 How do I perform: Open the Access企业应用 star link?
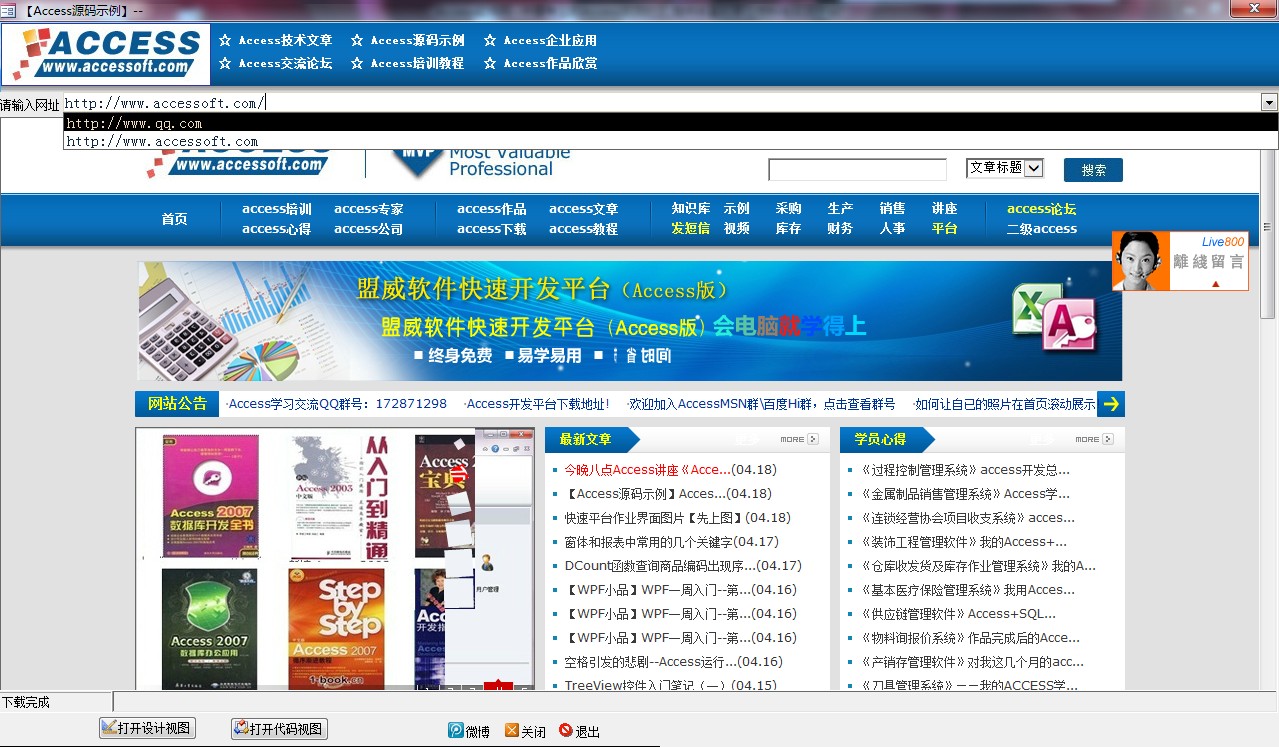point(540,41)
